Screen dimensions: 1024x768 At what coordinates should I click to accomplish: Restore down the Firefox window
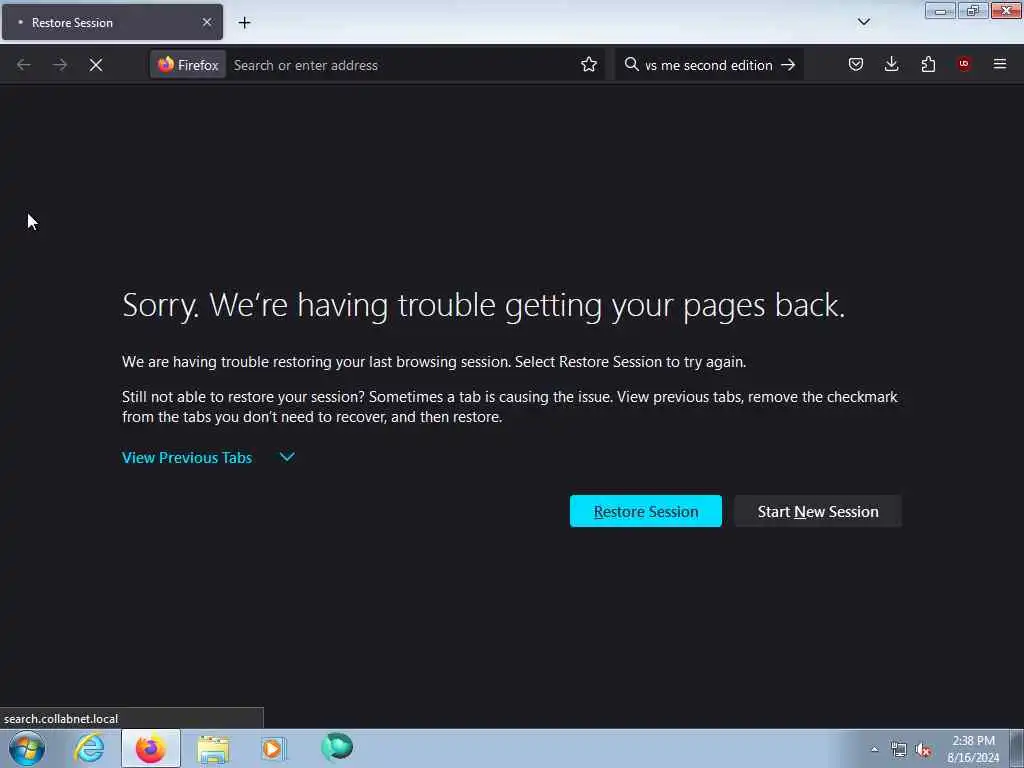pos(972,10)
